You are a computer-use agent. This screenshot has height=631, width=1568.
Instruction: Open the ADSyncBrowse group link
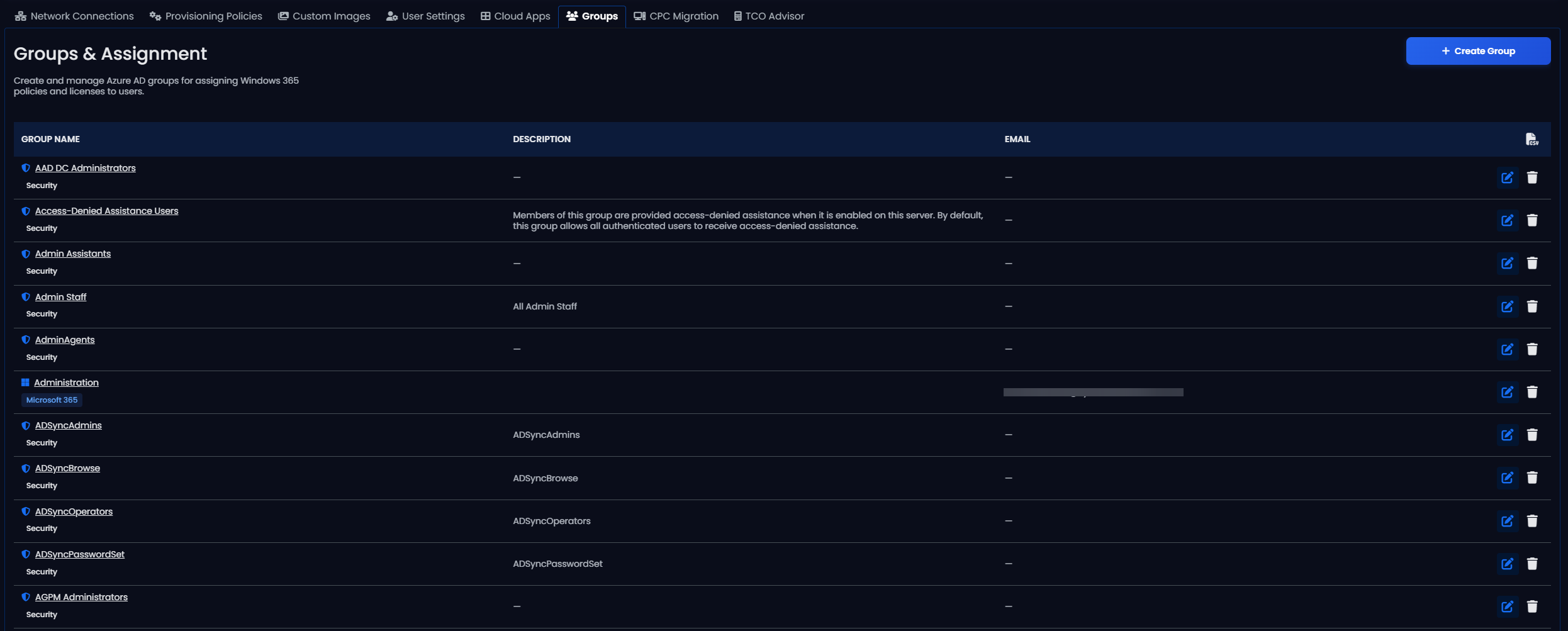[67, 468]
